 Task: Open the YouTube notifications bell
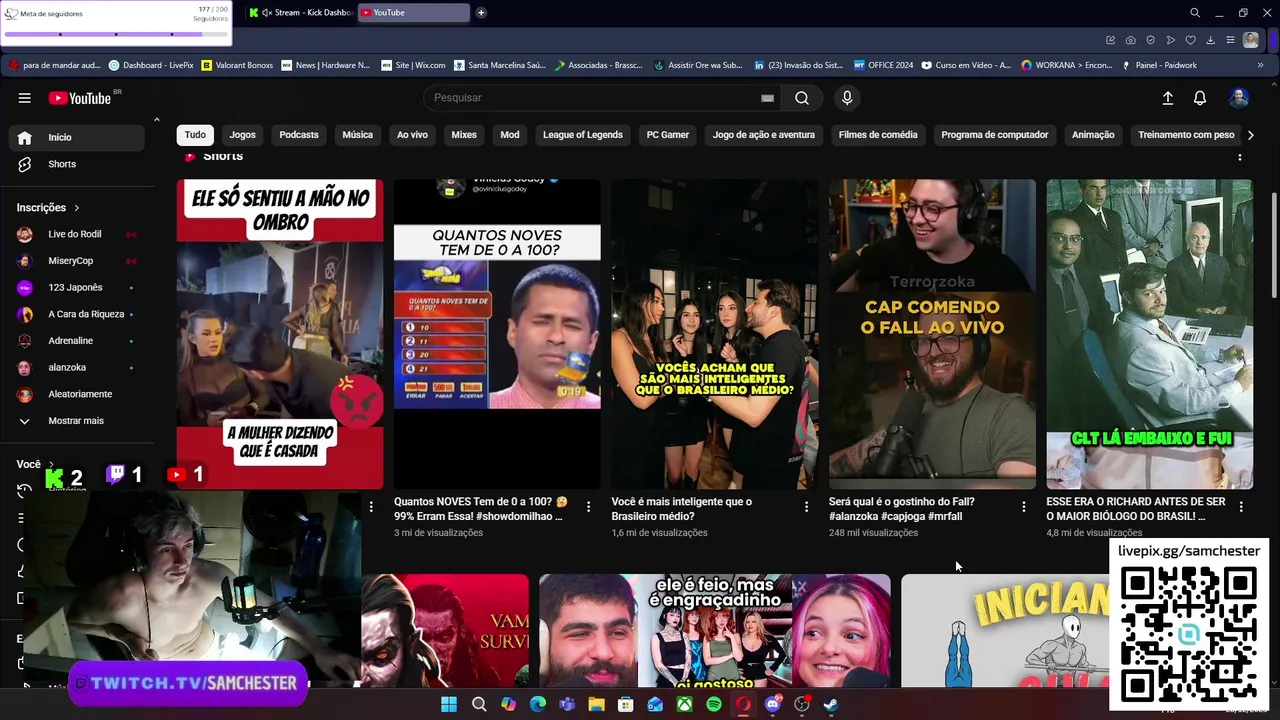[x=1200, y=98]
